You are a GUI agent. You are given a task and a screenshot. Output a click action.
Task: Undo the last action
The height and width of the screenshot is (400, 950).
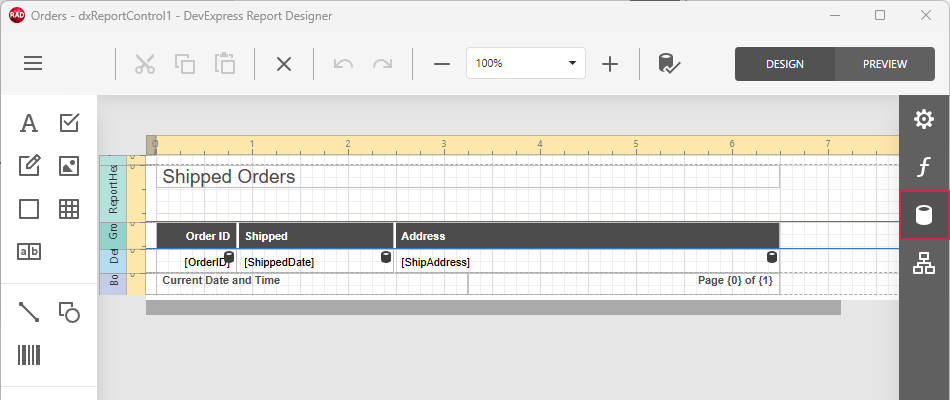(x=344, y=64)
